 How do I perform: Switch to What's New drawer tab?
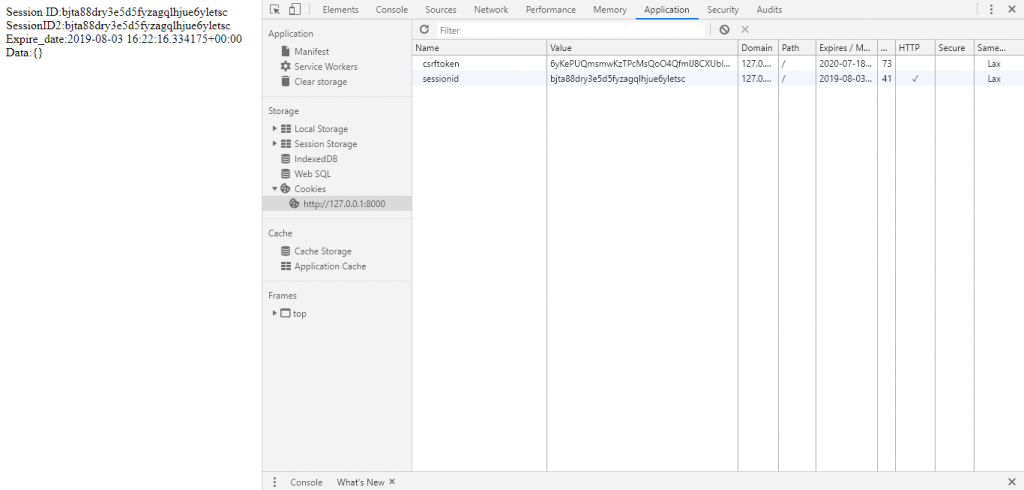point(360,482)
